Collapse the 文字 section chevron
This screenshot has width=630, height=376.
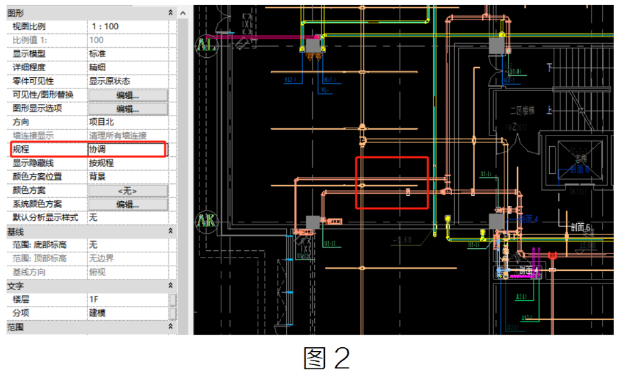click(x=170, y=285)
